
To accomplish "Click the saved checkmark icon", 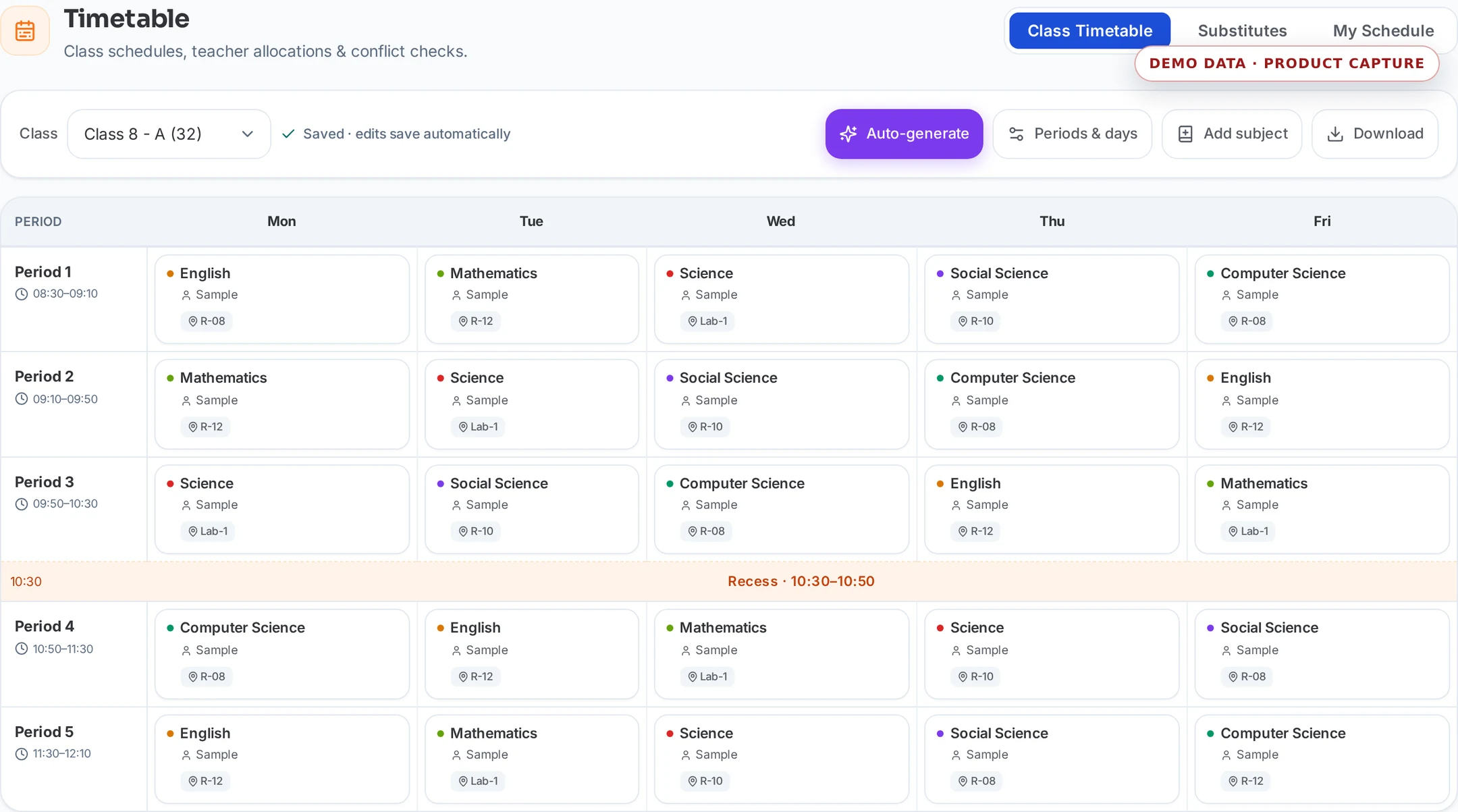I will [288, 134].
